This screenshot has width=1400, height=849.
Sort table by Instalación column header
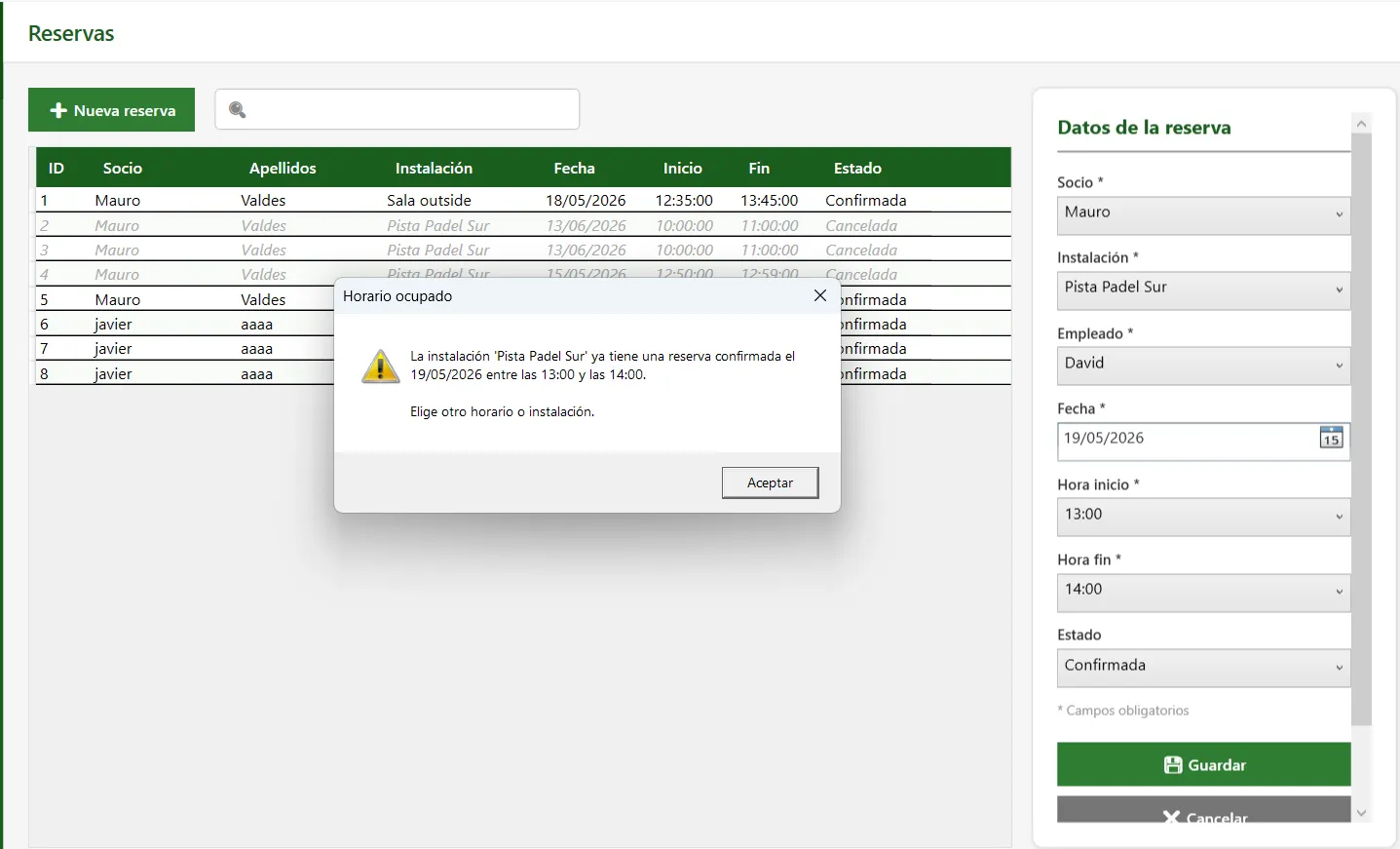pyautogui.click(x=434, y=168)
